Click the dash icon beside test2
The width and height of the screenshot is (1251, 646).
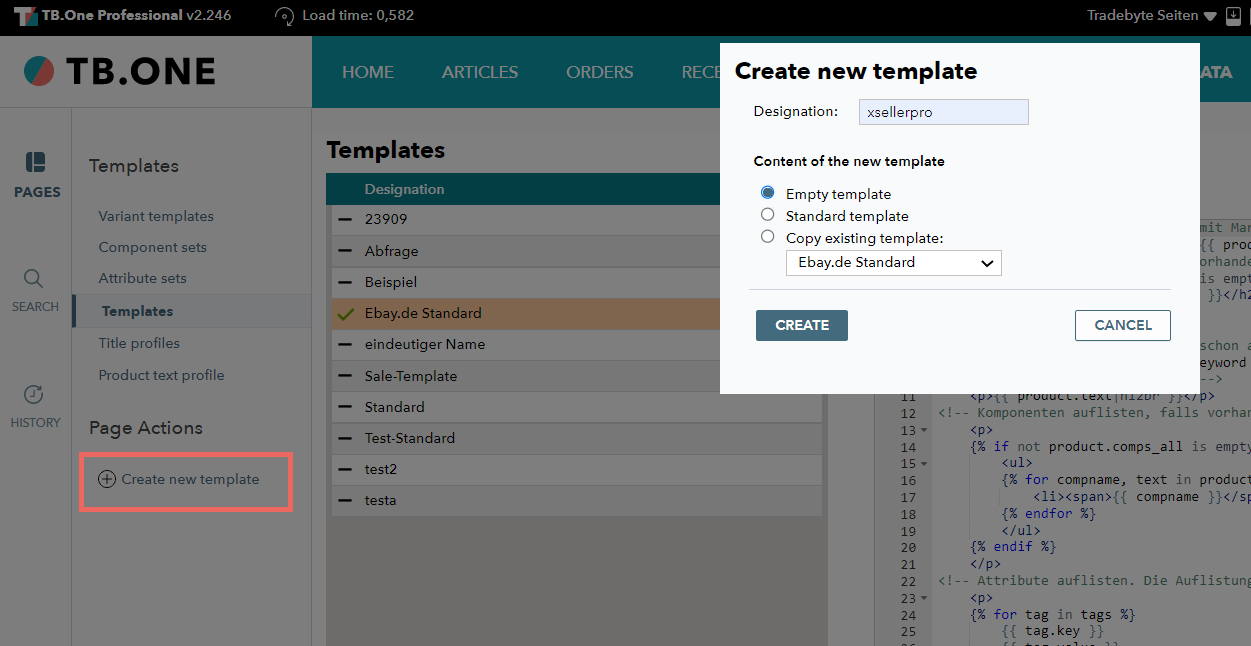tap(346, 469)
